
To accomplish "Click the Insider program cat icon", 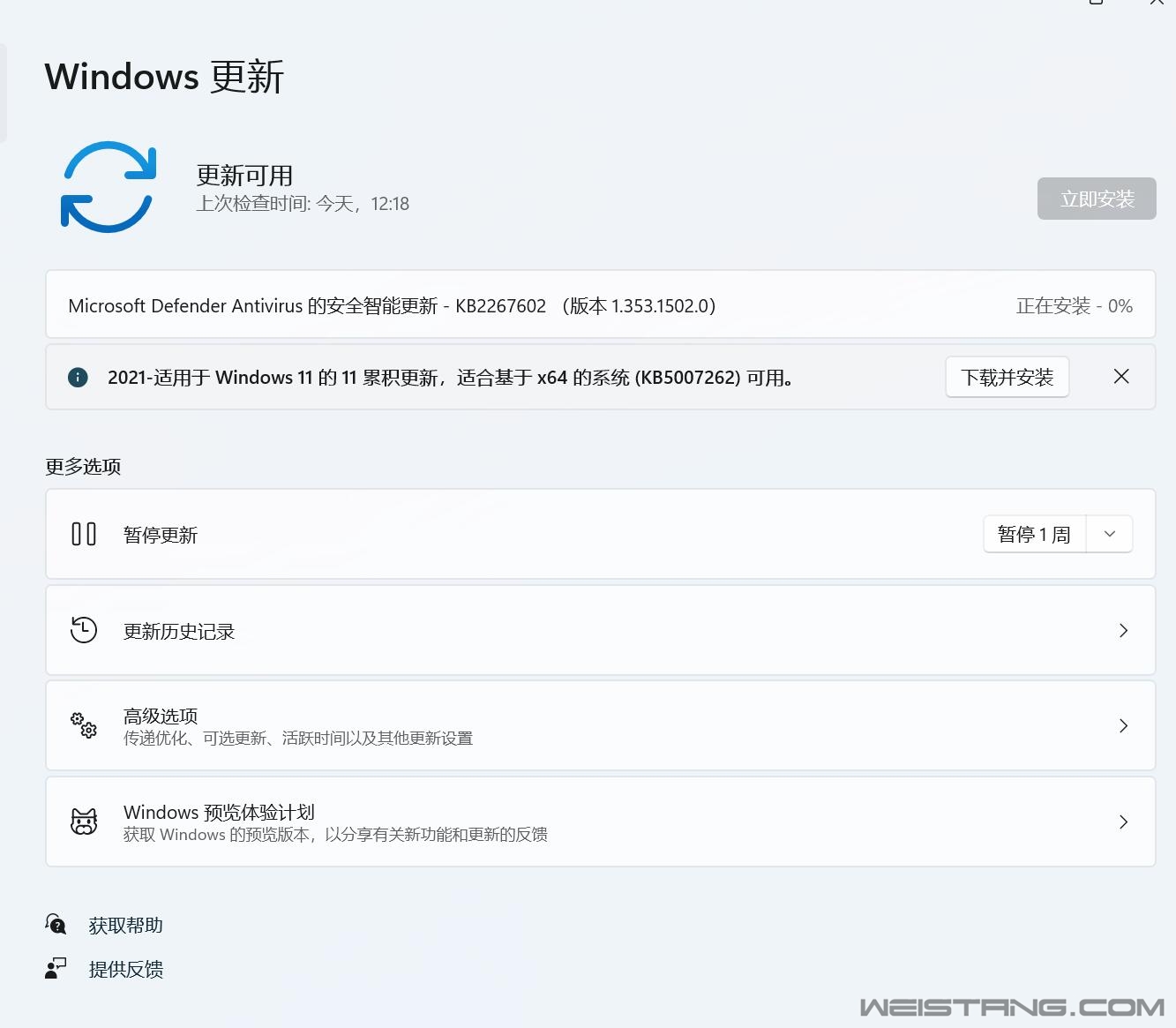I will click(84, 822).
